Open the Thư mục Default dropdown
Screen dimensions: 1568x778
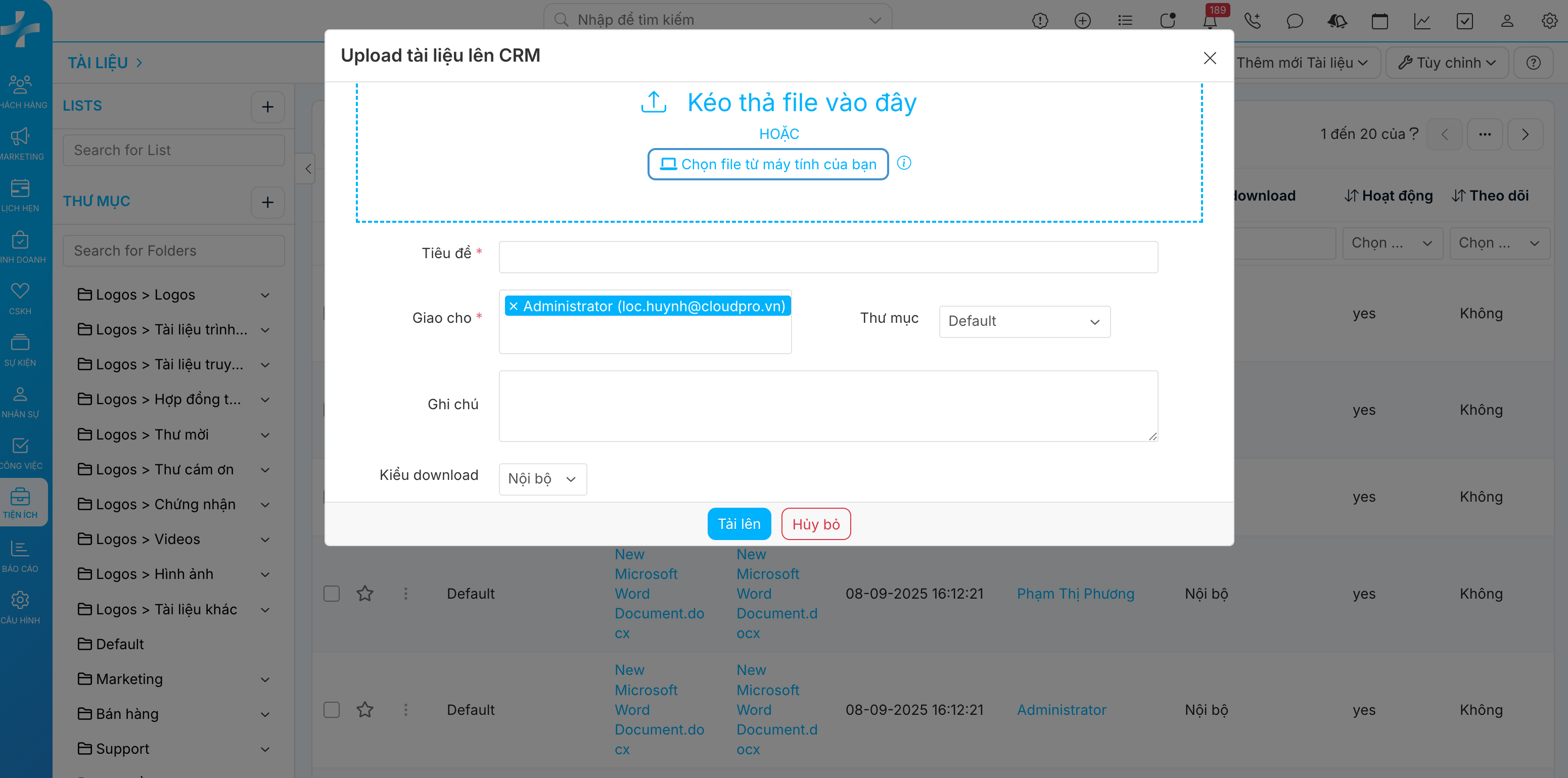pyautogui.click(x=1024, y=321)
